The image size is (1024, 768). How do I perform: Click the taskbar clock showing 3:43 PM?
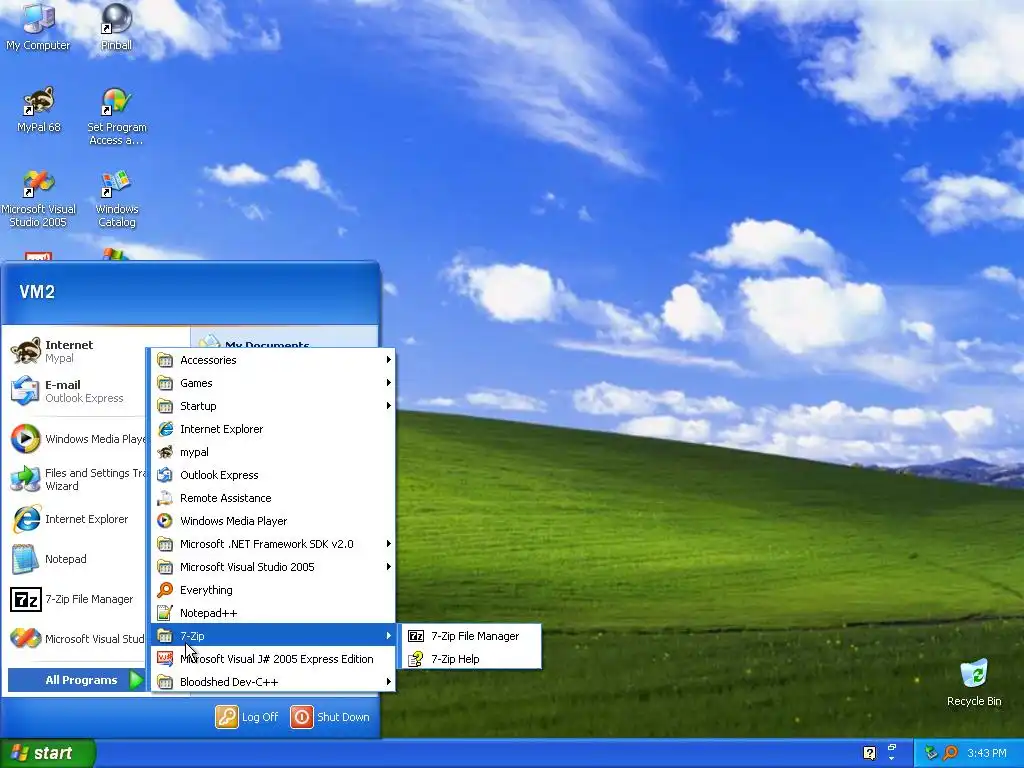pos(987,753)
